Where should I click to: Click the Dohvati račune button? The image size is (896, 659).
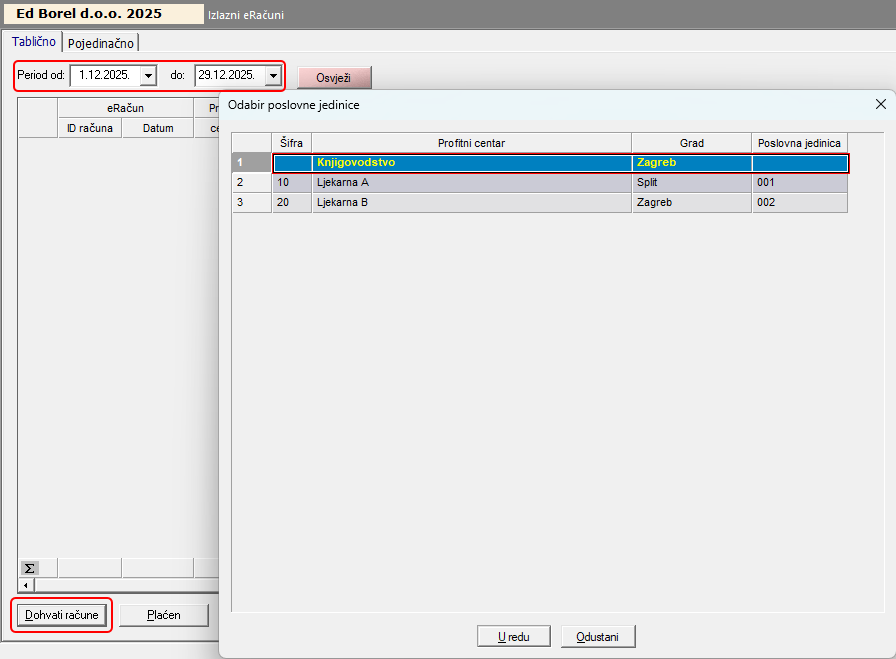coord(62,615)
